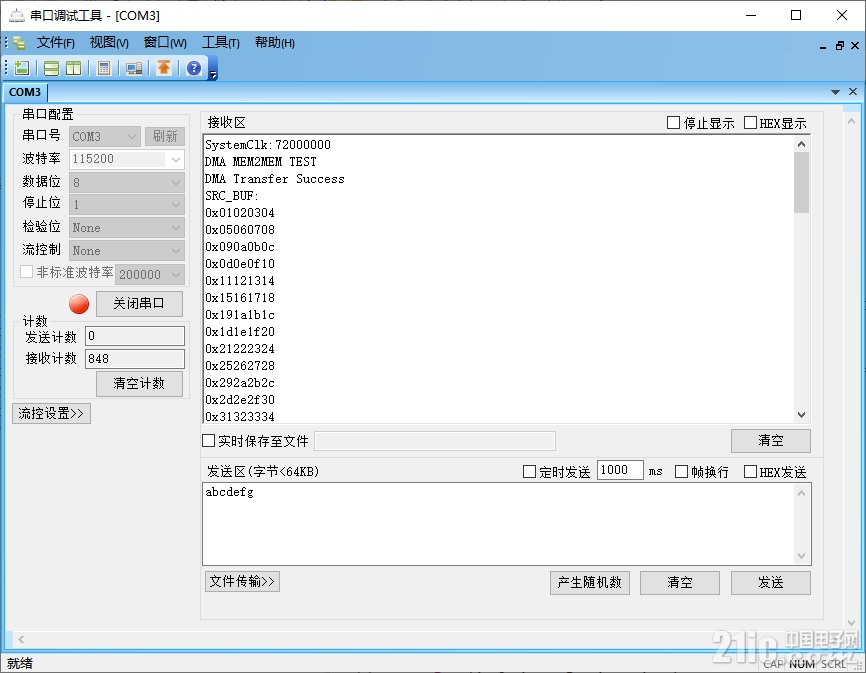
Task: Click the receive area scrollbar thumb
Action: (801, 182)
